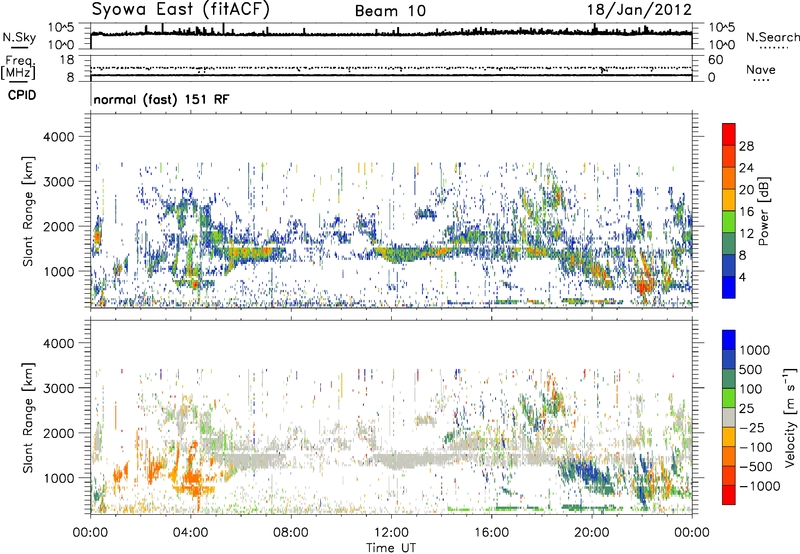Select the "Beam 10" header label
Viewport: 800px width, 554px height.
[390, 11]
